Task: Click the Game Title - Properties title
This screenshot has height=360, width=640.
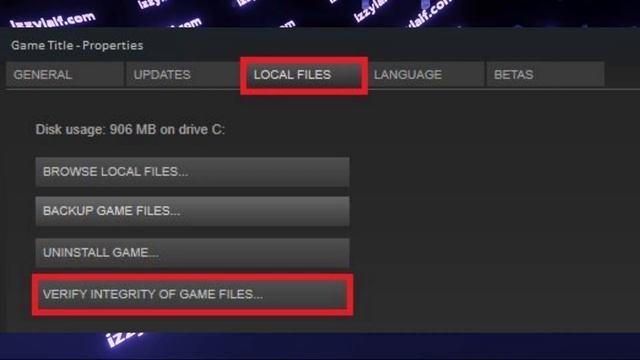Action: pyautogui.click(x=77, y=45)
